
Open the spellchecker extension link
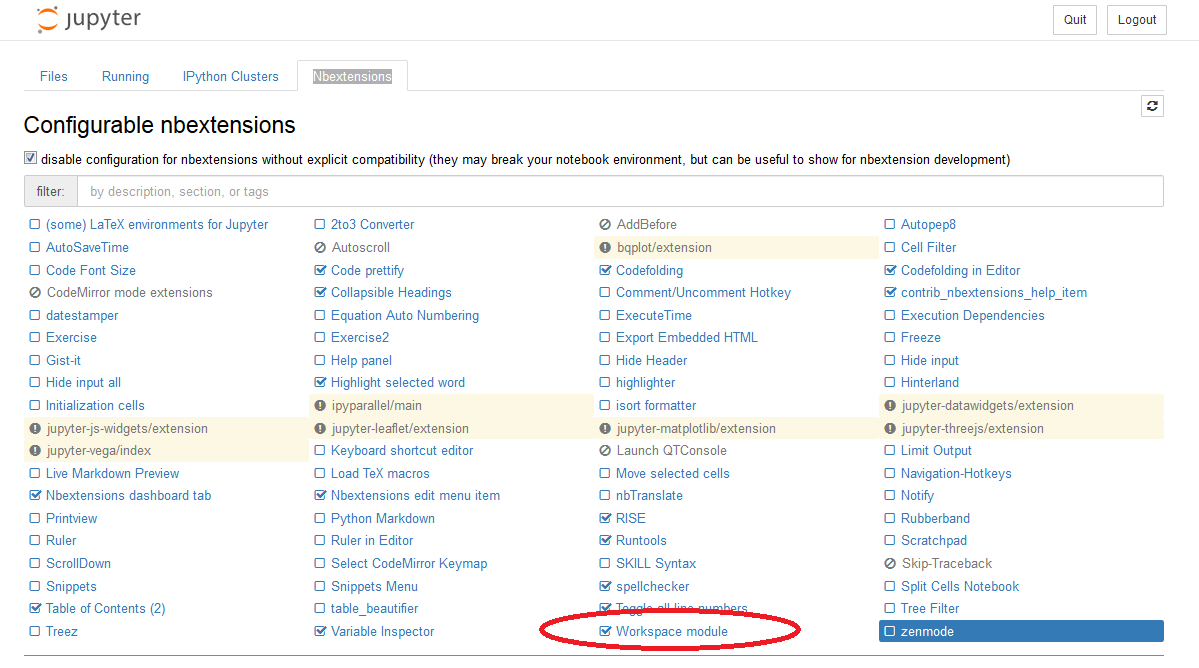click(x=652, y=587)
